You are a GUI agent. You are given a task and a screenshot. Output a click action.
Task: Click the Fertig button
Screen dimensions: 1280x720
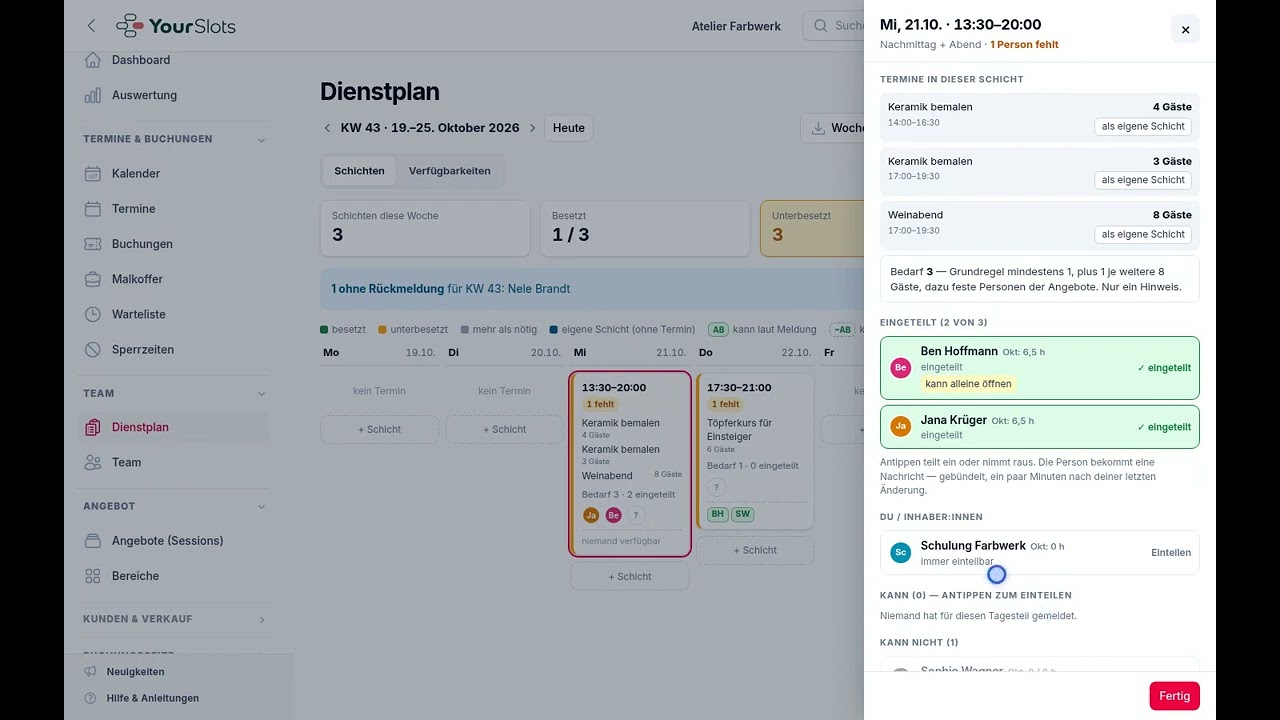(x=1174, y=696)
